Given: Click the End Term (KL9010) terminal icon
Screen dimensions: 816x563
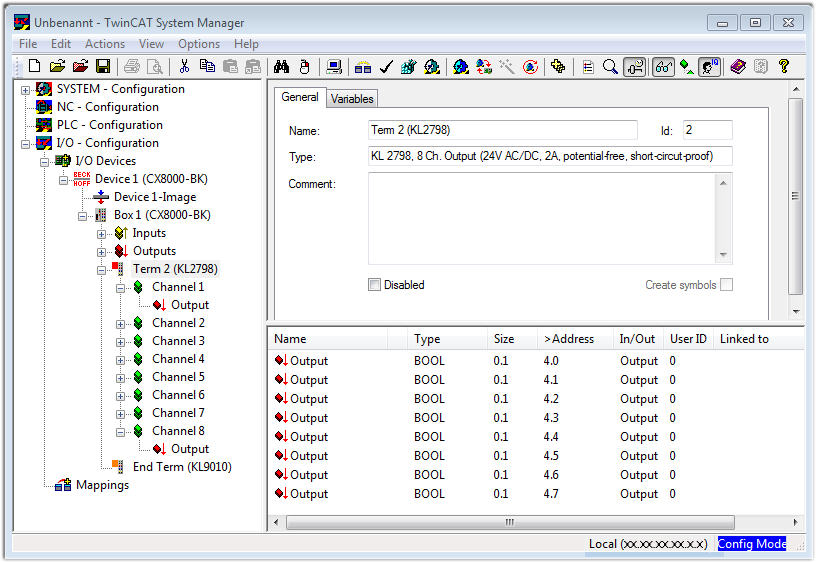Looking at the screenshot, I should (x=118, y=466).
